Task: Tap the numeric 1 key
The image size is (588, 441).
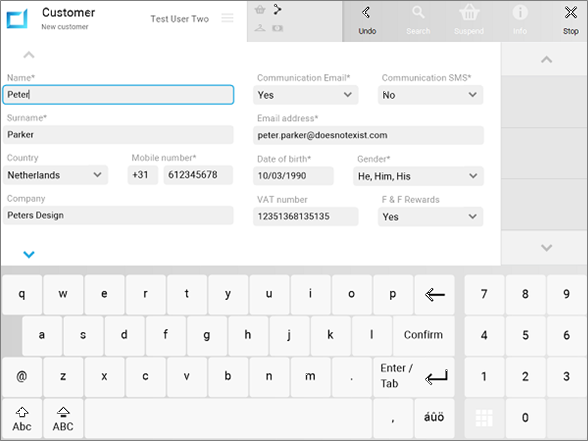Action: [x=484, y=377]
